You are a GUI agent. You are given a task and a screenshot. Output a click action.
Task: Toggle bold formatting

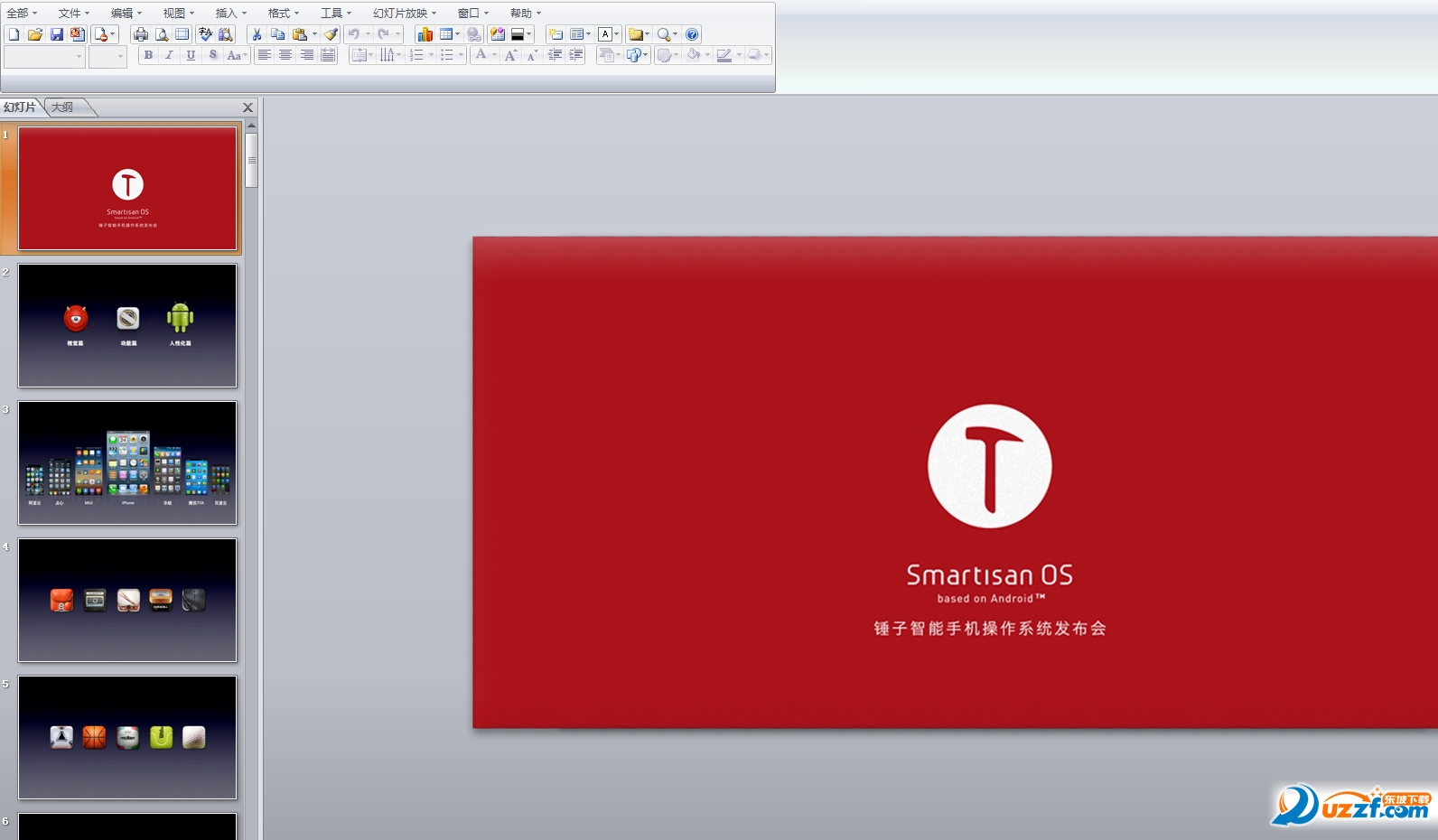click(148, 55)
